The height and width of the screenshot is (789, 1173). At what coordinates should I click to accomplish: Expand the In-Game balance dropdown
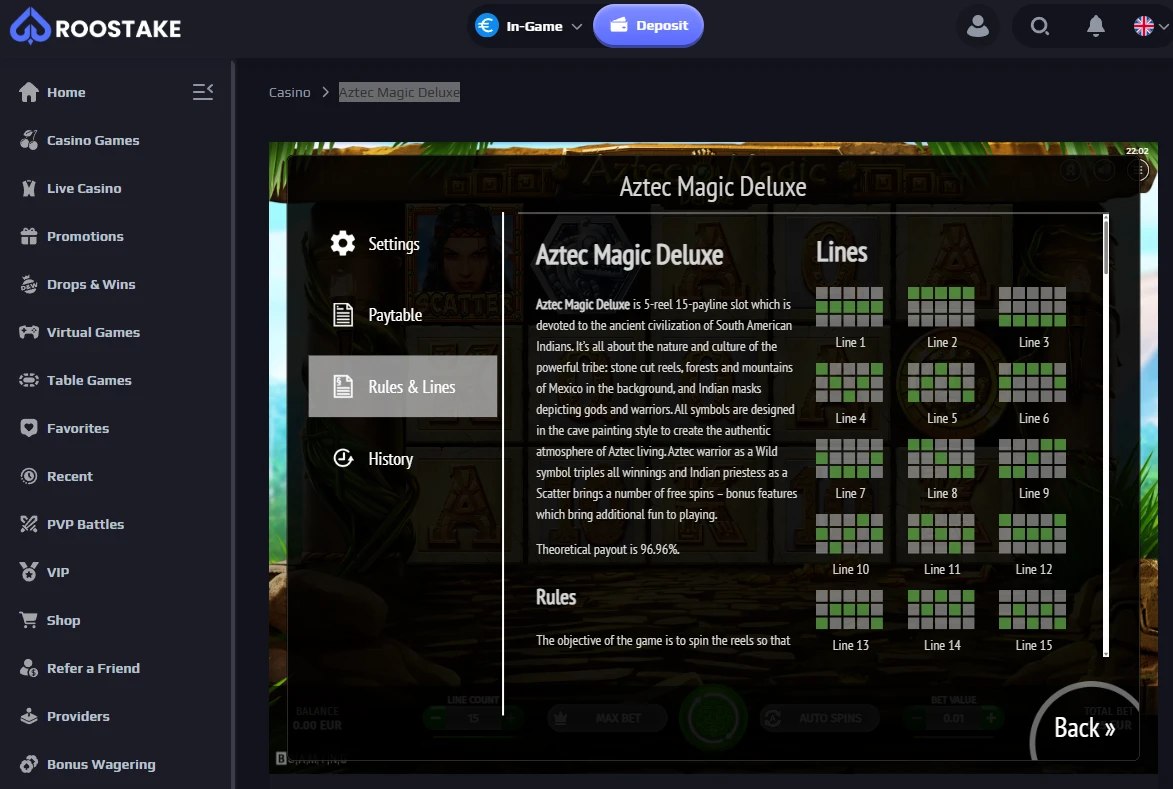(529, 26)
